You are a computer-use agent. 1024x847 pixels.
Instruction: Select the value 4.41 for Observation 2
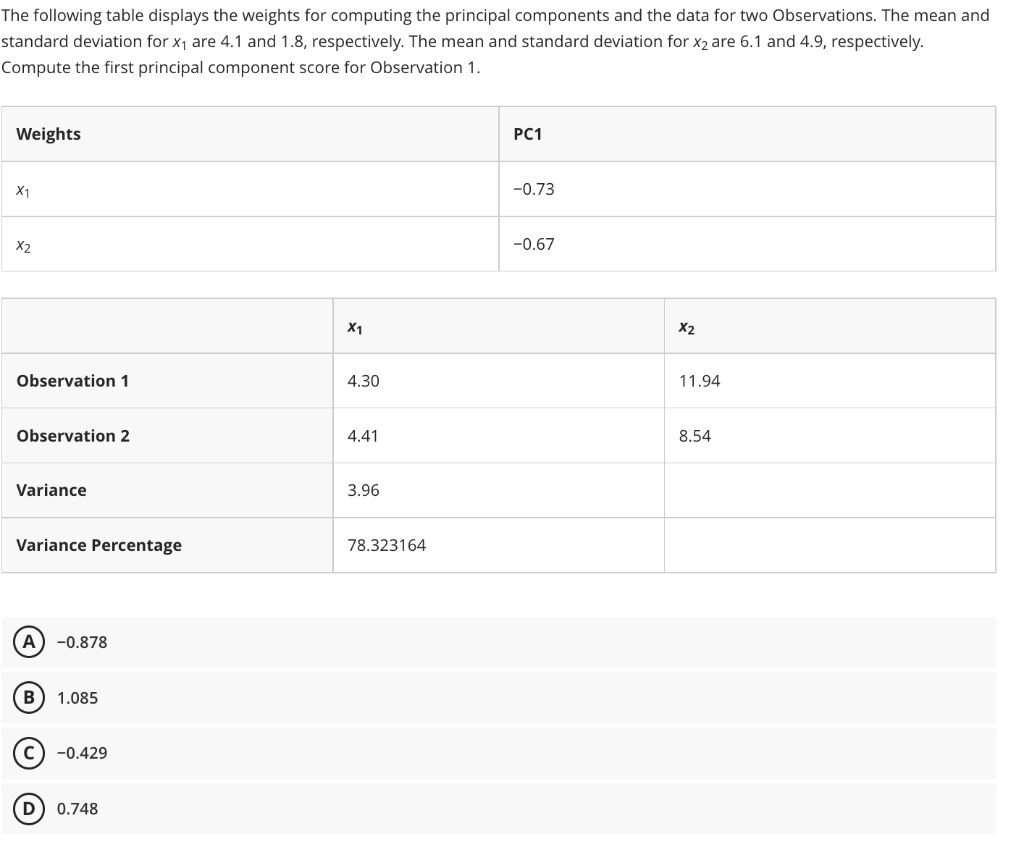coord(360,435)
